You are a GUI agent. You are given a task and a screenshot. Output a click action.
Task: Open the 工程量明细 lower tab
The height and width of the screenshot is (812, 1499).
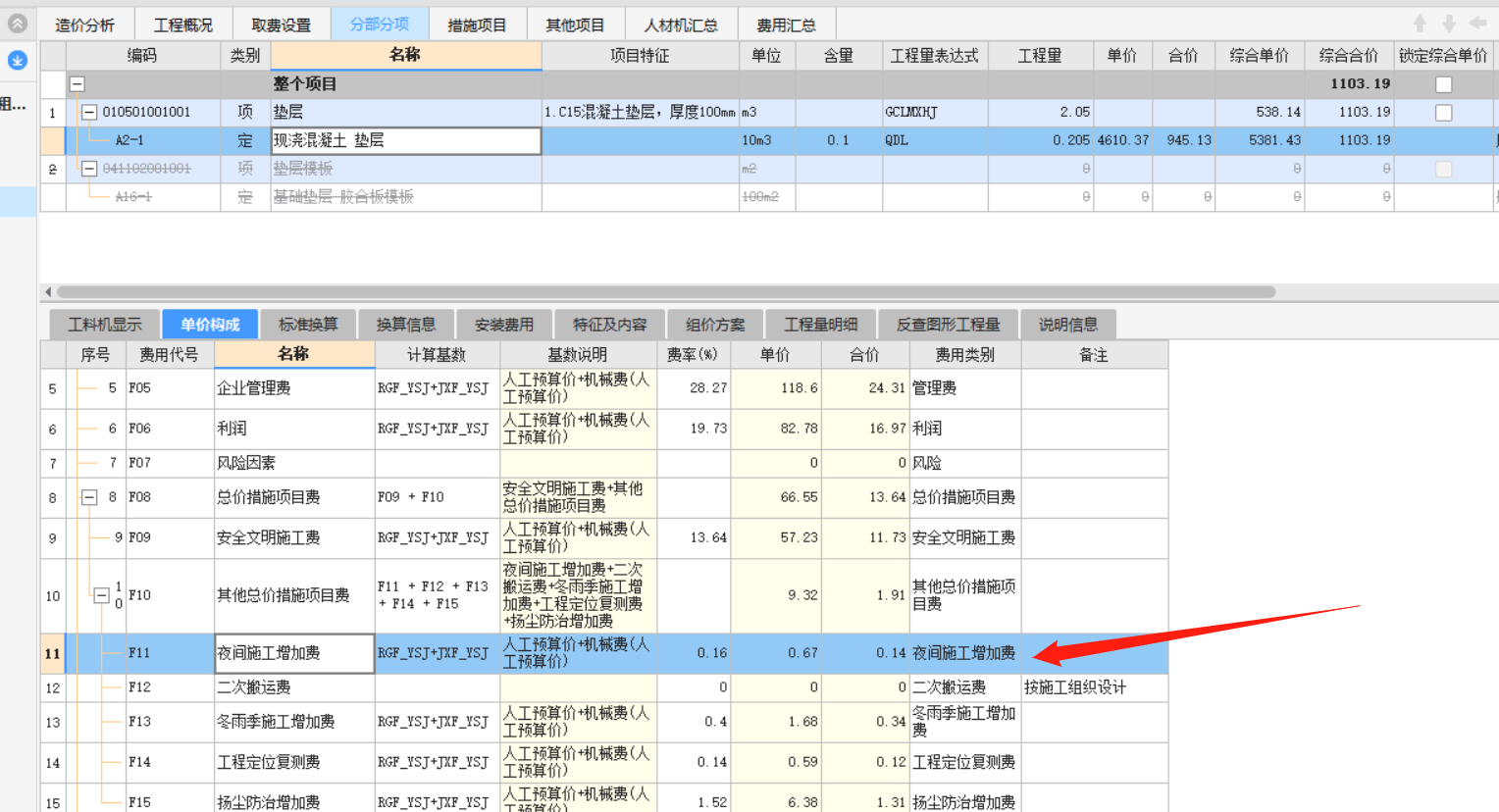[821, 325]
